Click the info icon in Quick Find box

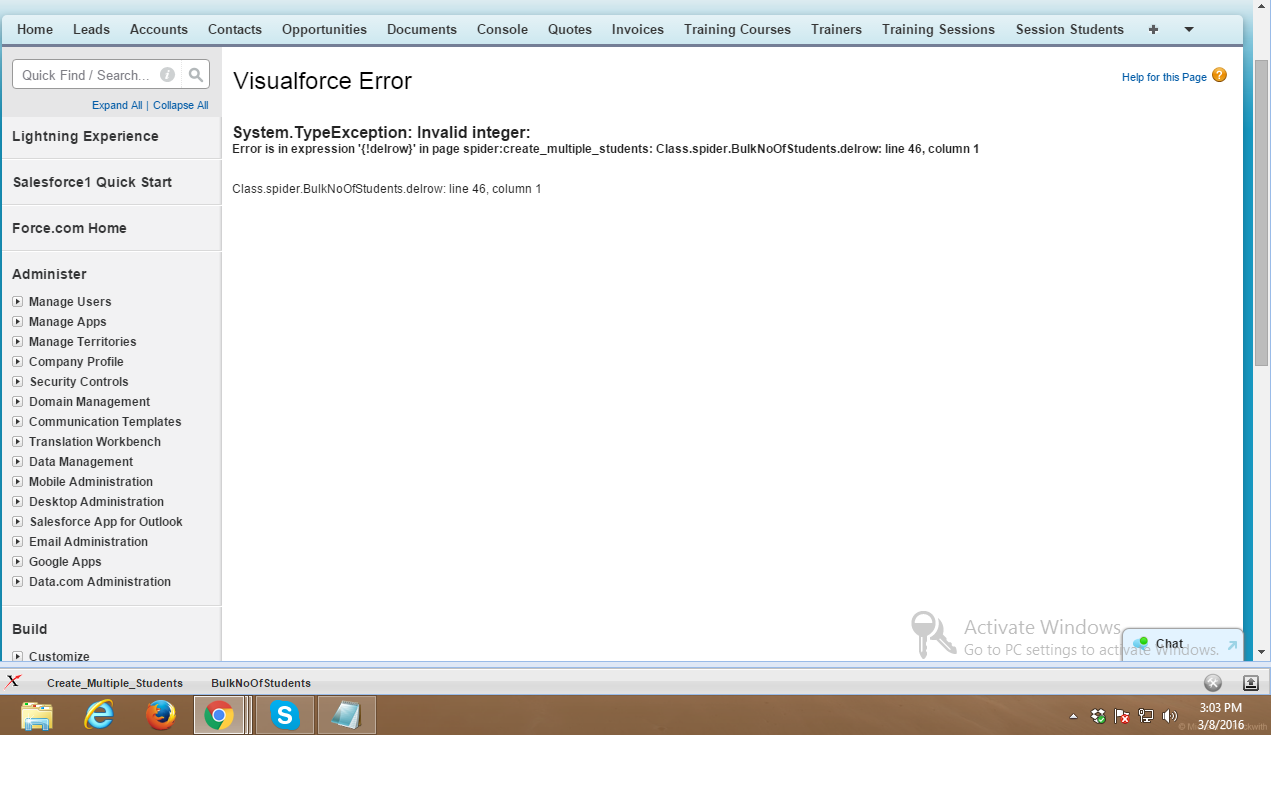(167, 75)
